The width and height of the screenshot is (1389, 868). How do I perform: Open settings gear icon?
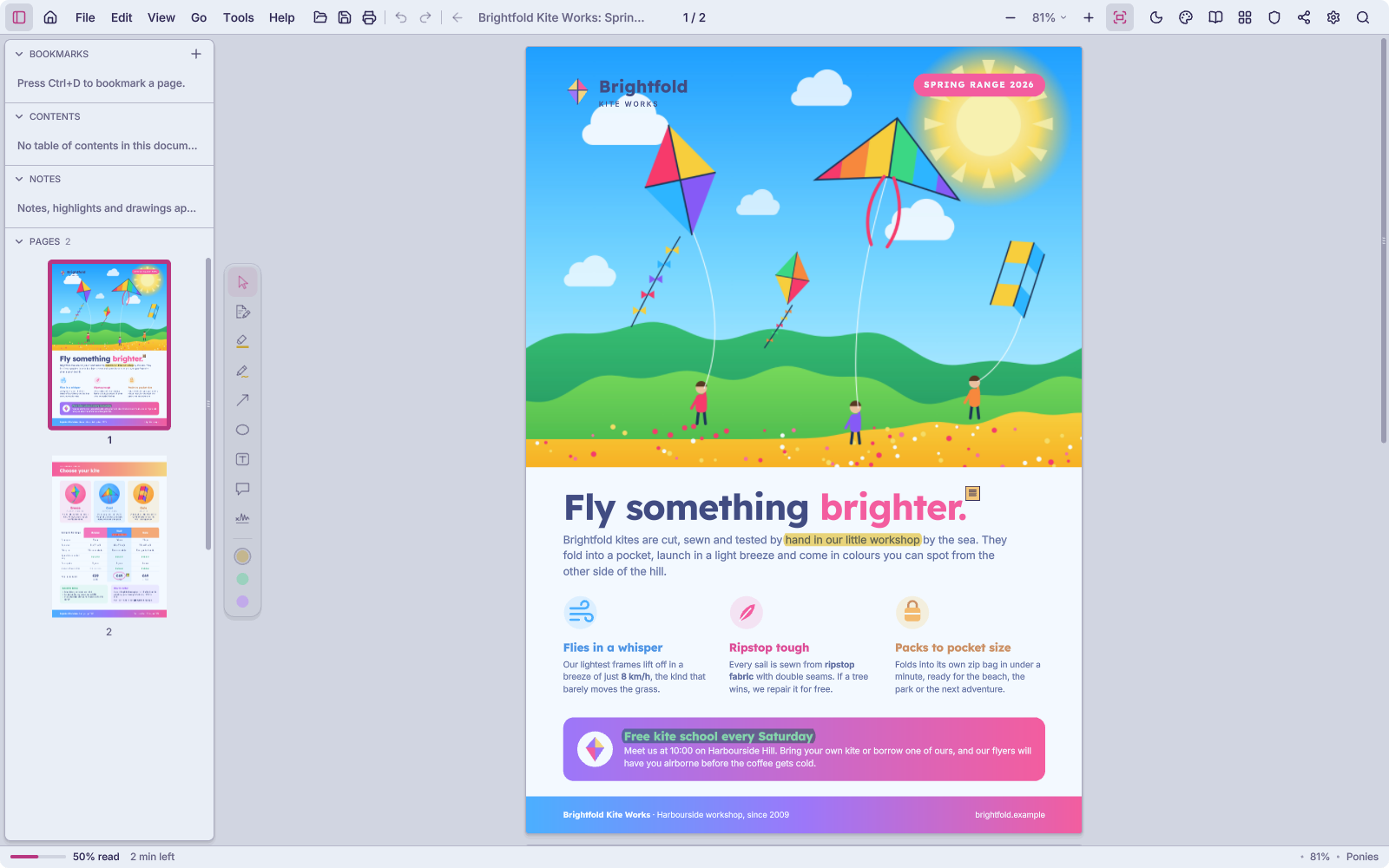point(1333,17)
